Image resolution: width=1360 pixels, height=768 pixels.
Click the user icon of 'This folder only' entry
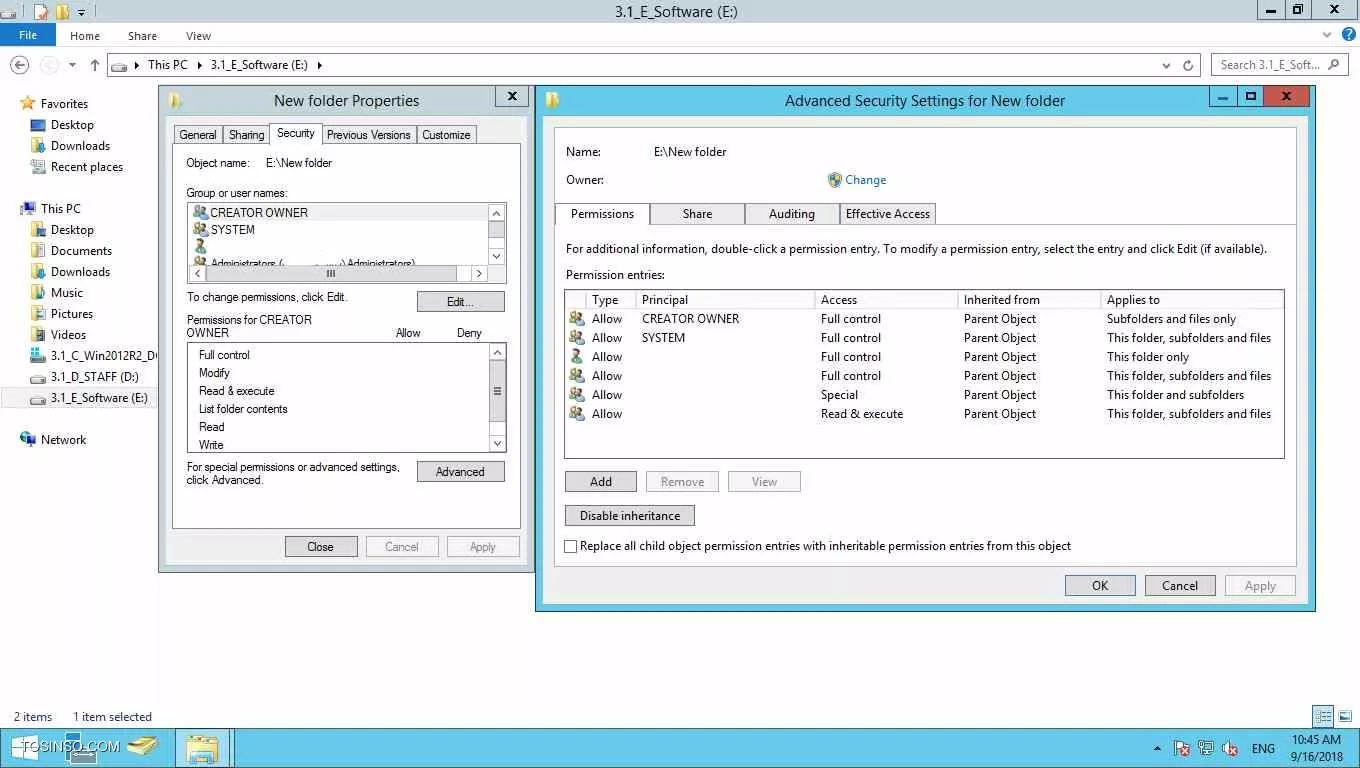[x=577, y=357]
